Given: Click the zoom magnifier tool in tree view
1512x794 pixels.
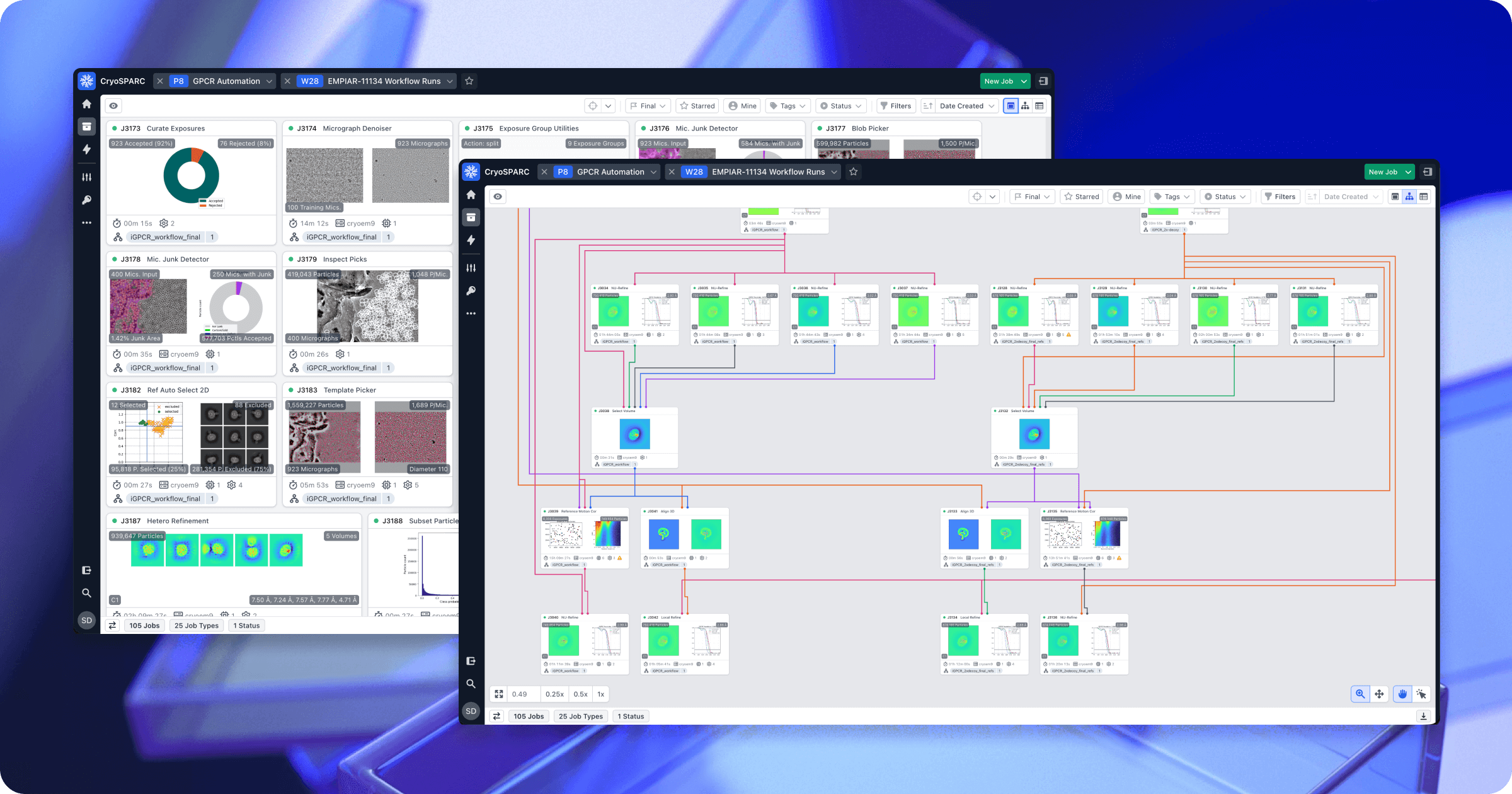Looking at the screenshot, I should [1360, 694].
